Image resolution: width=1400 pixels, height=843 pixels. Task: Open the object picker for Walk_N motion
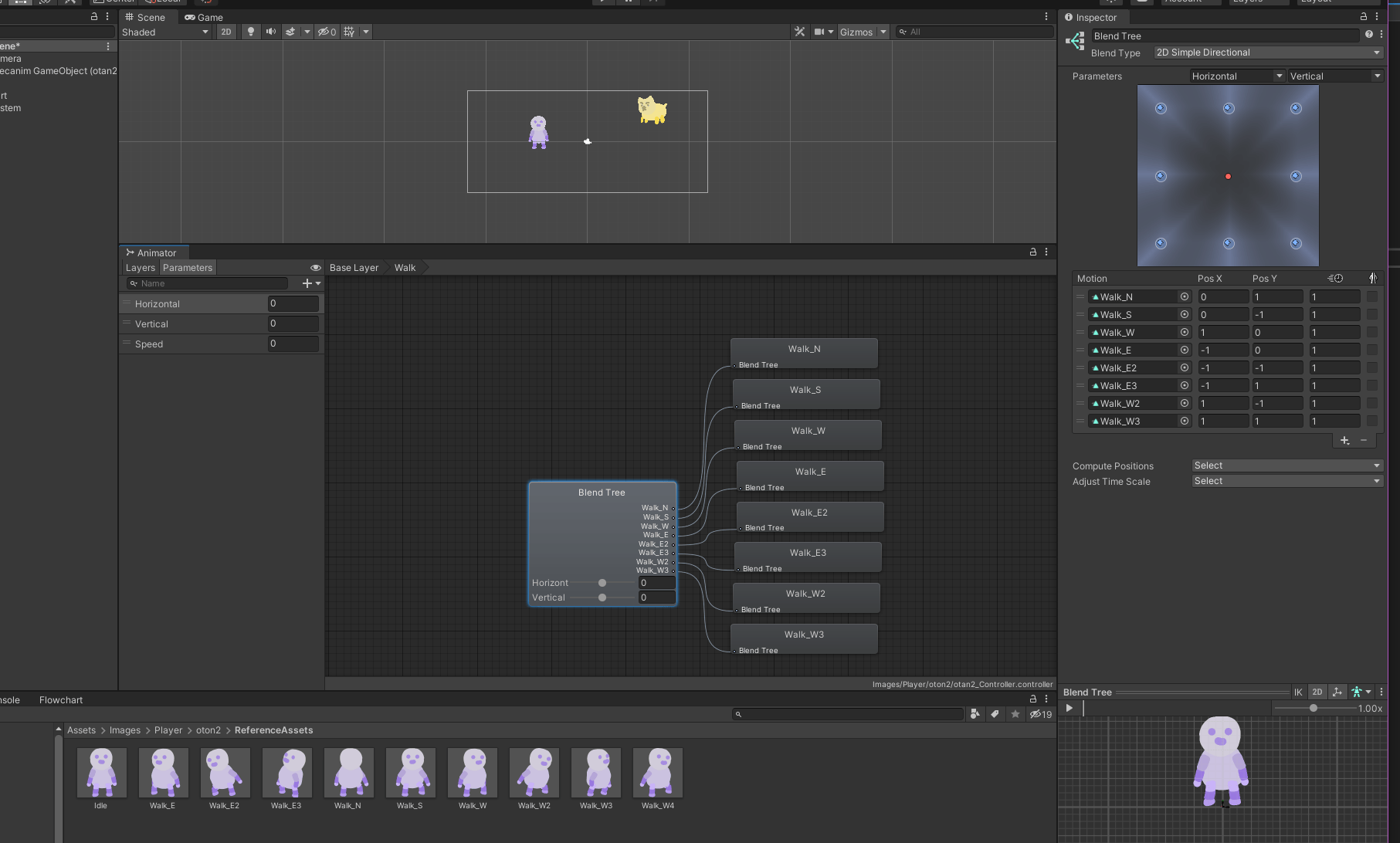tap(1184, 296)
